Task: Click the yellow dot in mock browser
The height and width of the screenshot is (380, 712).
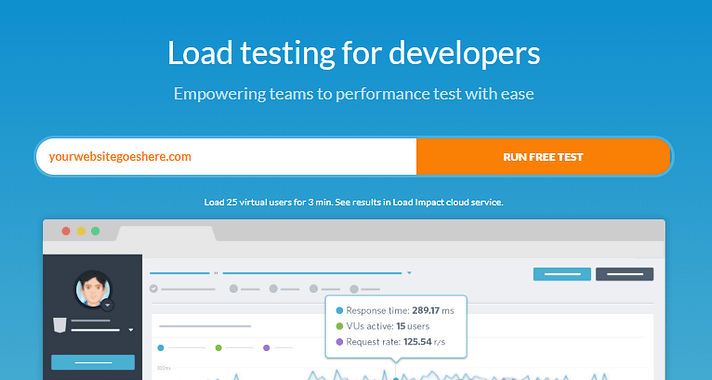Action: (81, 231)
